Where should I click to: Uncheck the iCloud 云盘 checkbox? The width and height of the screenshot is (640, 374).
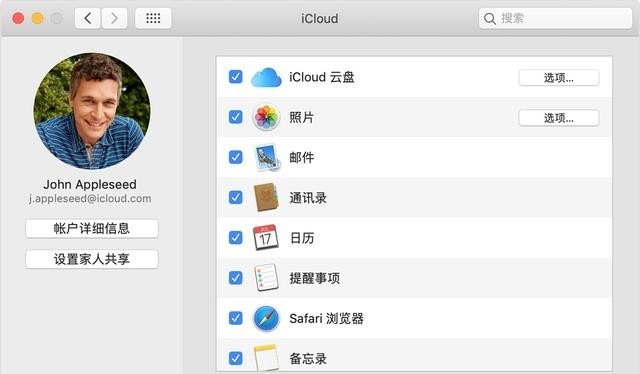coord(236,77)
